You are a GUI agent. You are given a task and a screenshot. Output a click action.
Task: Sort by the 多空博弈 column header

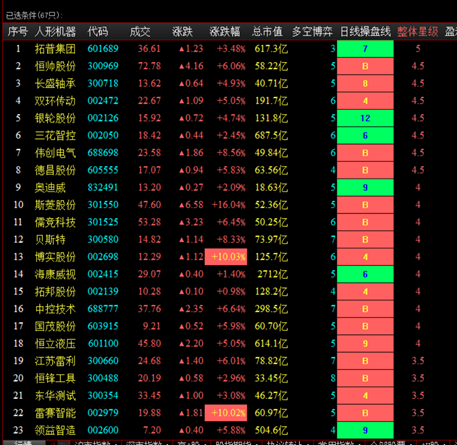tap(312, 32)
